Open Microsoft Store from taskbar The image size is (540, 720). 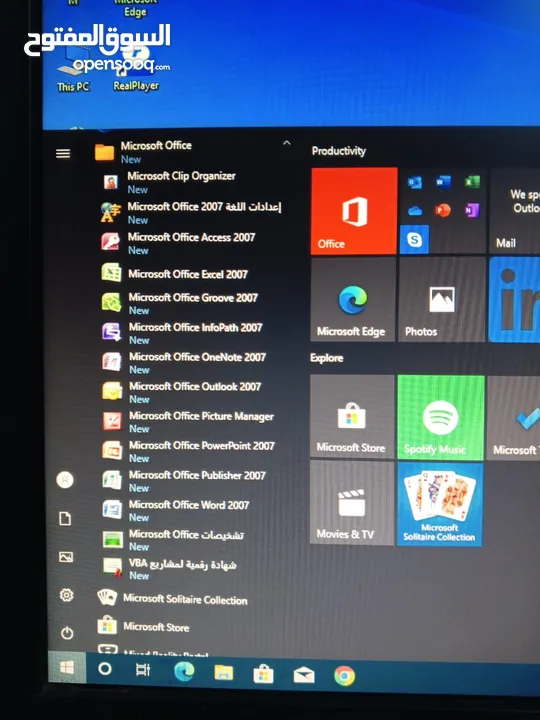[263, 674]
